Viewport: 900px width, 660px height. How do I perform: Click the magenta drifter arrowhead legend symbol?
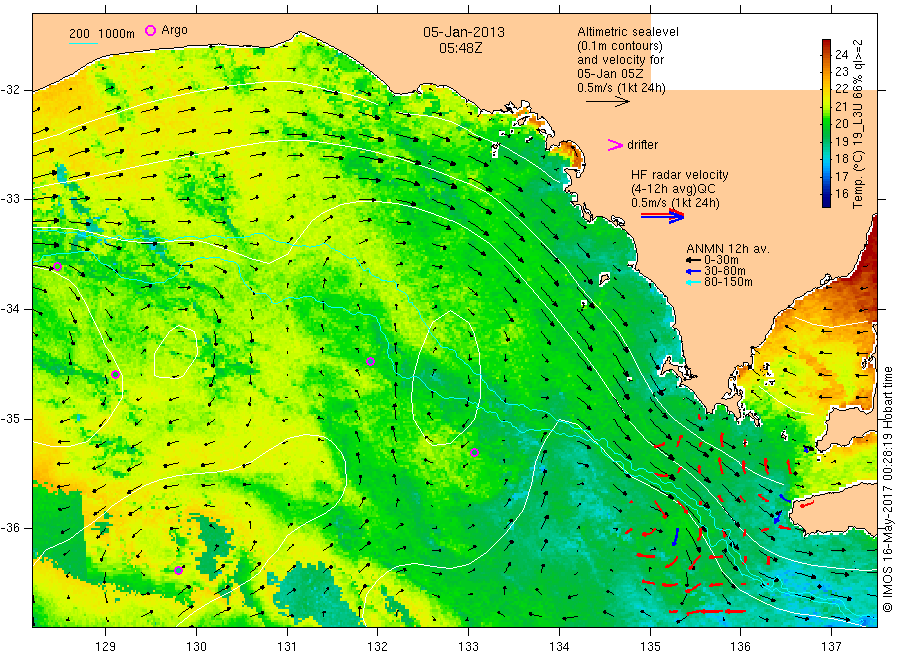[x=615, y=145]
